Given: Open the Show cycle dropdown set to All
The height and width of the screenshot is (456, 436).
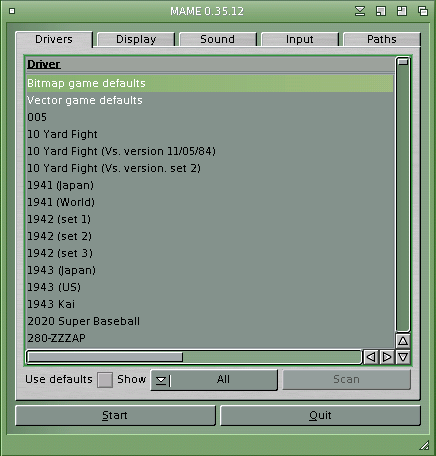Looking at the screenshot, I should pyautogui.click(x=214, y=380).
